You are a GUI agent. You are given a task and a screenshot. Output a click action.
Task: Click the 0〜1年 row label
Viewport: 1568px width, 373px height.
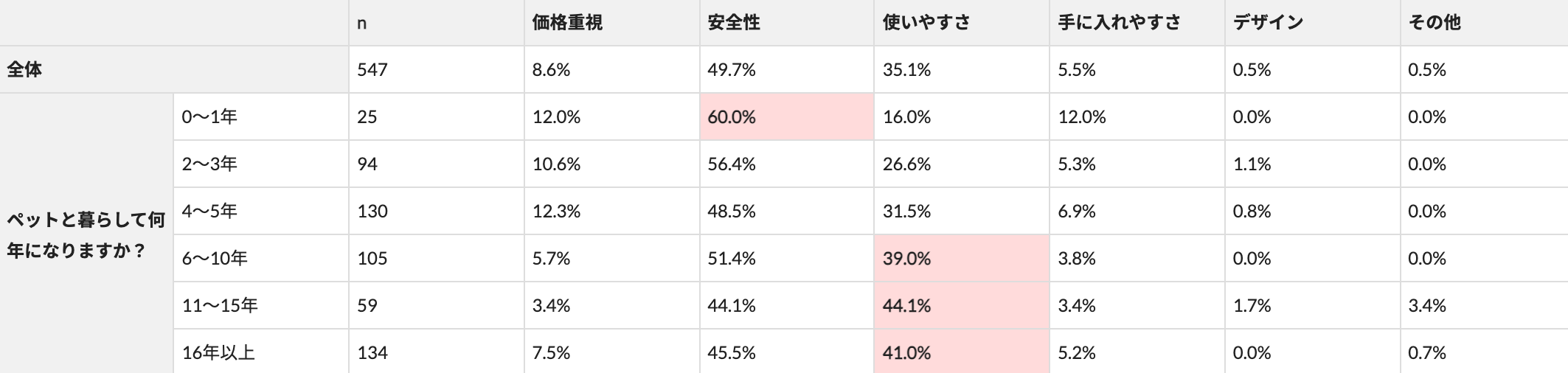pos(209,117)
